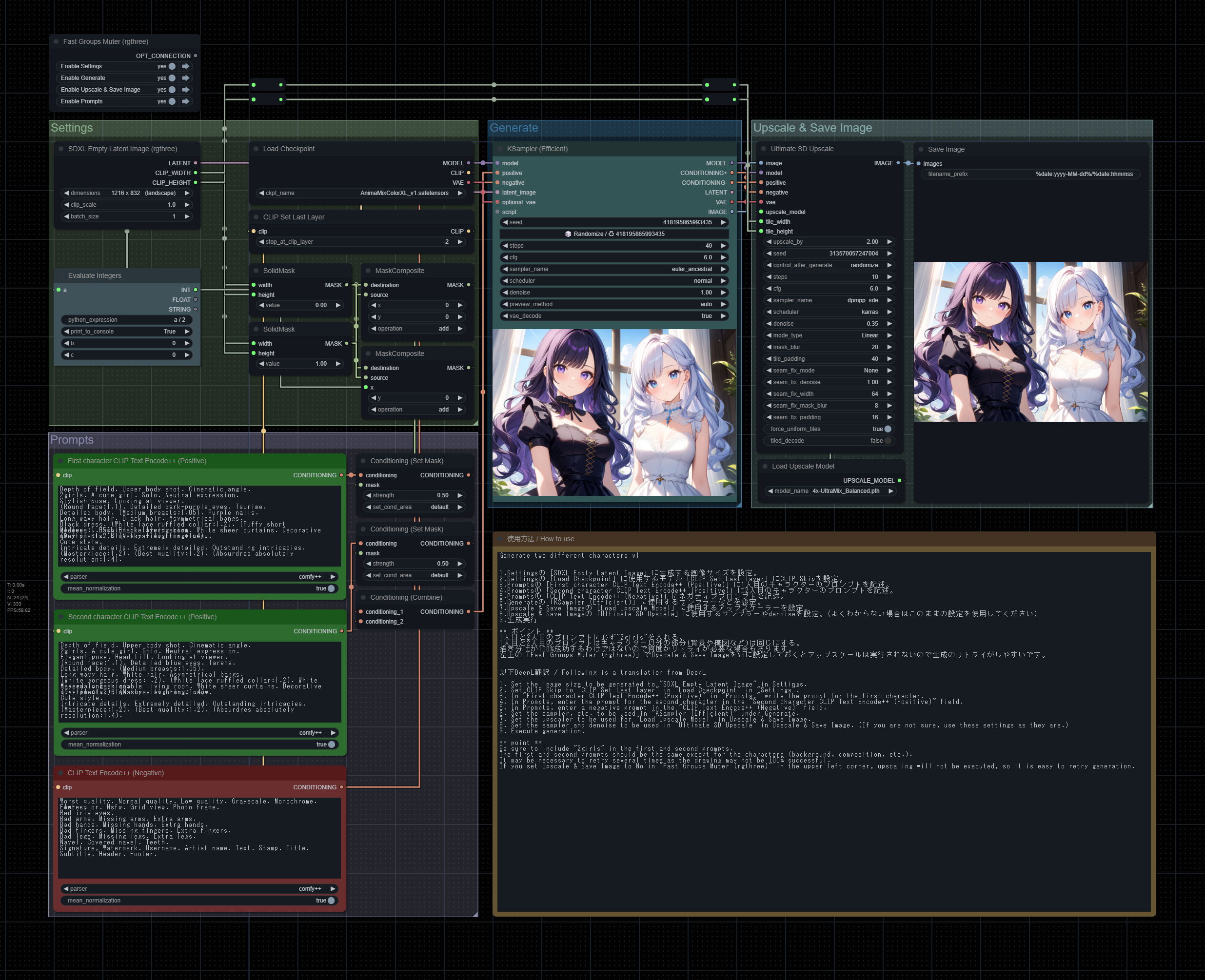
Task: Click the navigate arrow beside Enable Prompts
Action: tap(185, 101)
